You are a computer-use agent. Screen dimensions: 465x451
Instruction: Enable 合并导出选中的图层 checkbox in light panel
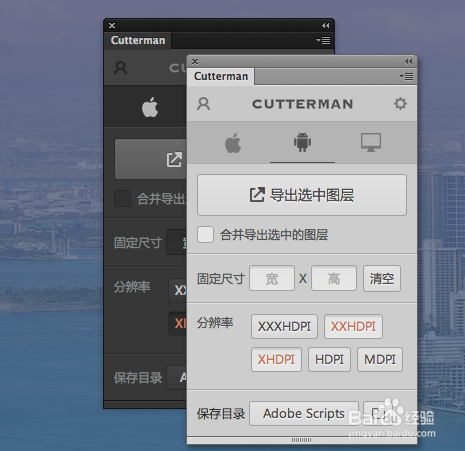[x=205, y=235]
